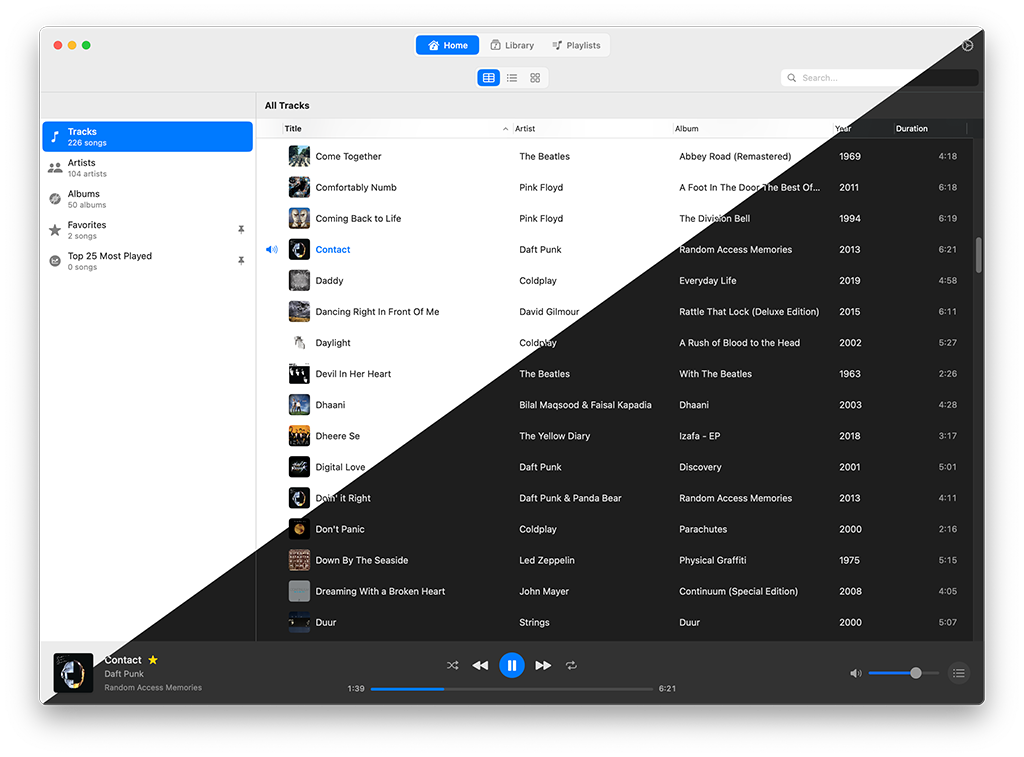Unpin the Top 25 Most Played pin icon
Screen dimensions: 1024x757
(x=241, y=261)
